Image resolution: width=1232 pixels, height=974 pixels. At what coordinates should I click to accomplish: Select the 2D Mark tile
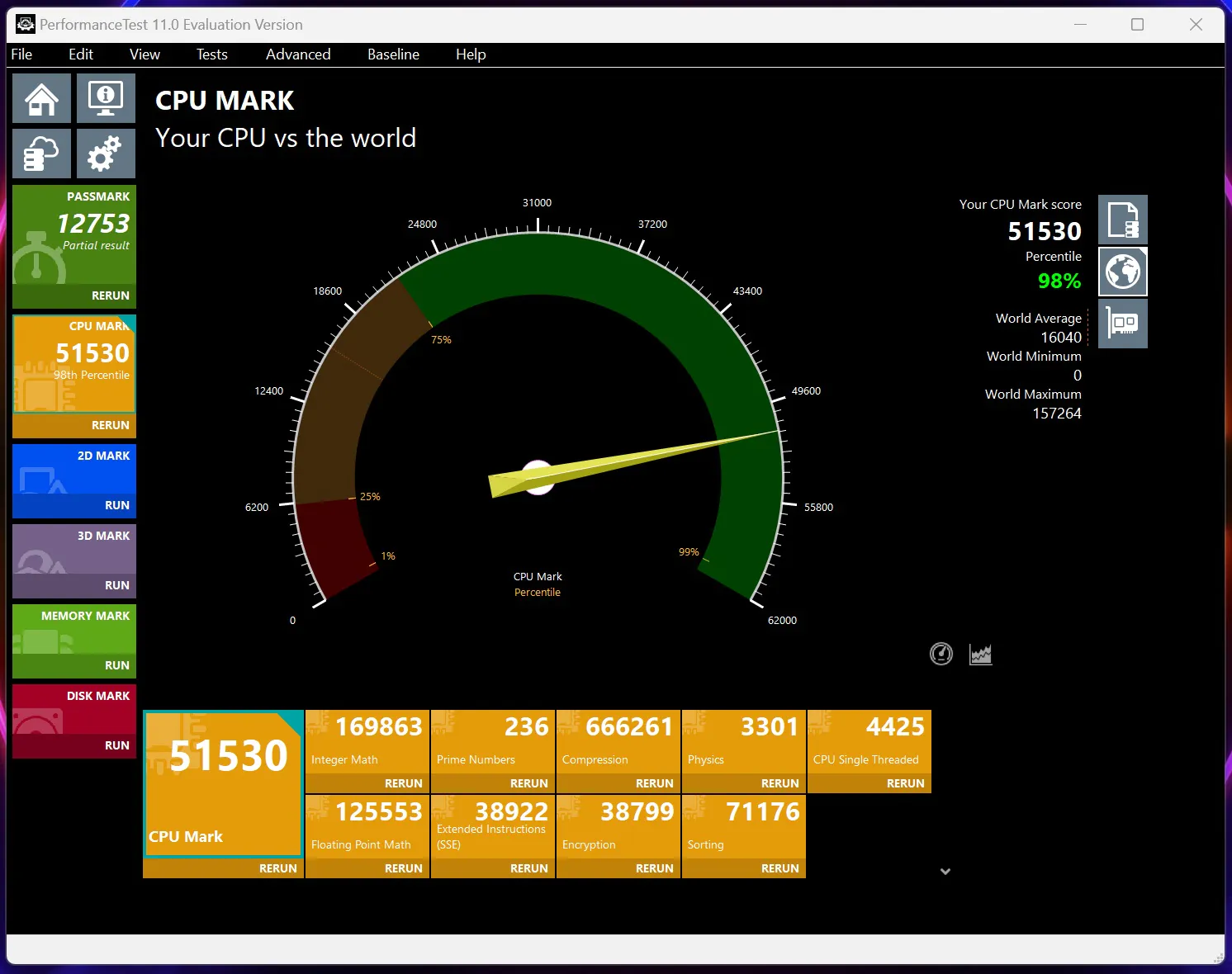tap(74, 469)
